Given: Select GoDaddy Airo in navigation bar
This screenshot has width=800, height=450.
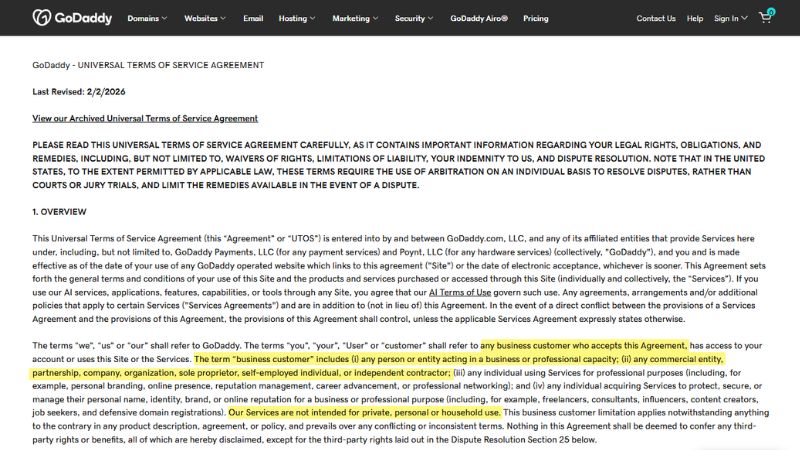Looking at the screenshot, I should pyautogui.click(x=479, y=18).
